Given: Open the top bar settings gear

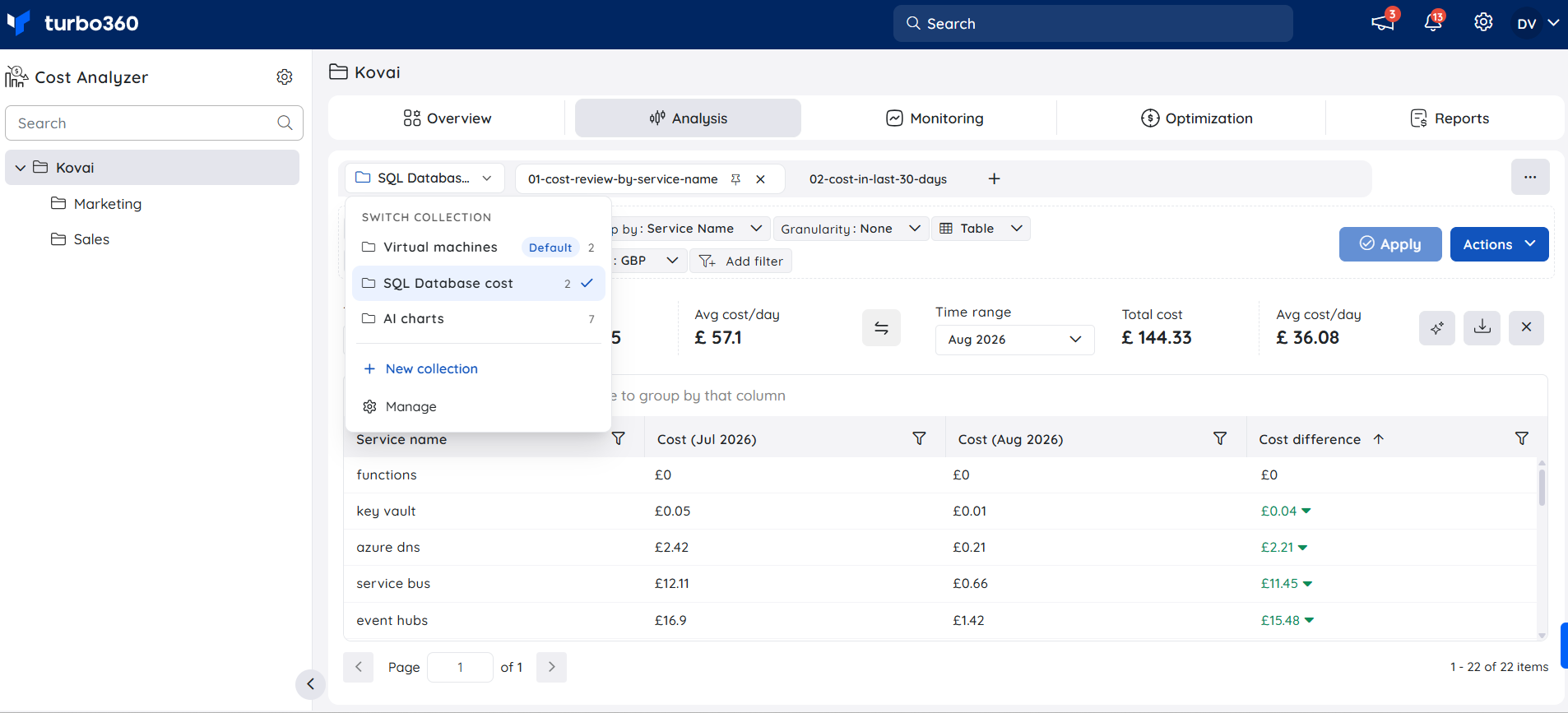Looking at the screenshot, I should coord(1483,22).
